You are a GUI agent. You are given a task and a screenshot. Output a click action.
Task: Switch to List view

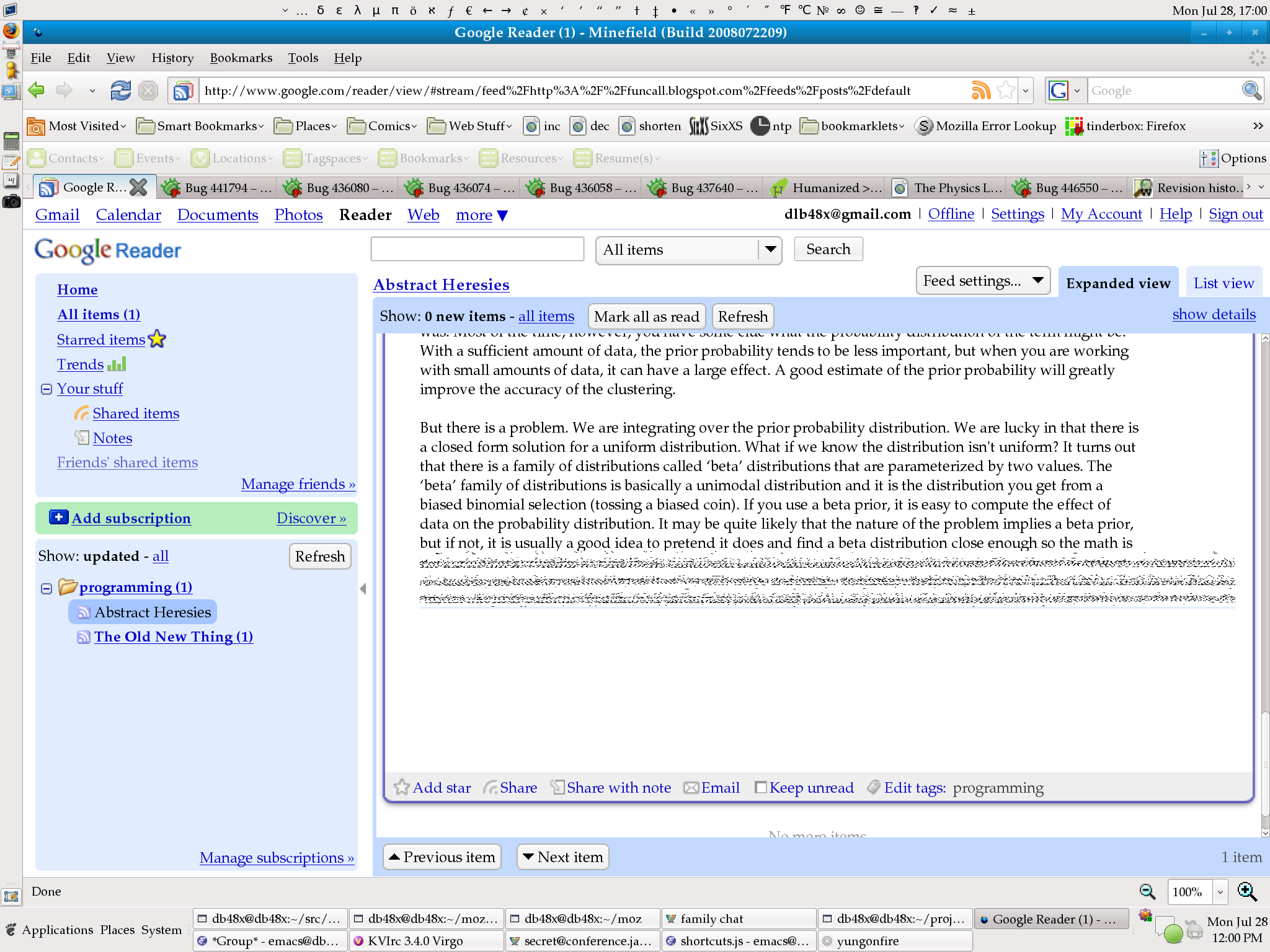point(1223,283)
